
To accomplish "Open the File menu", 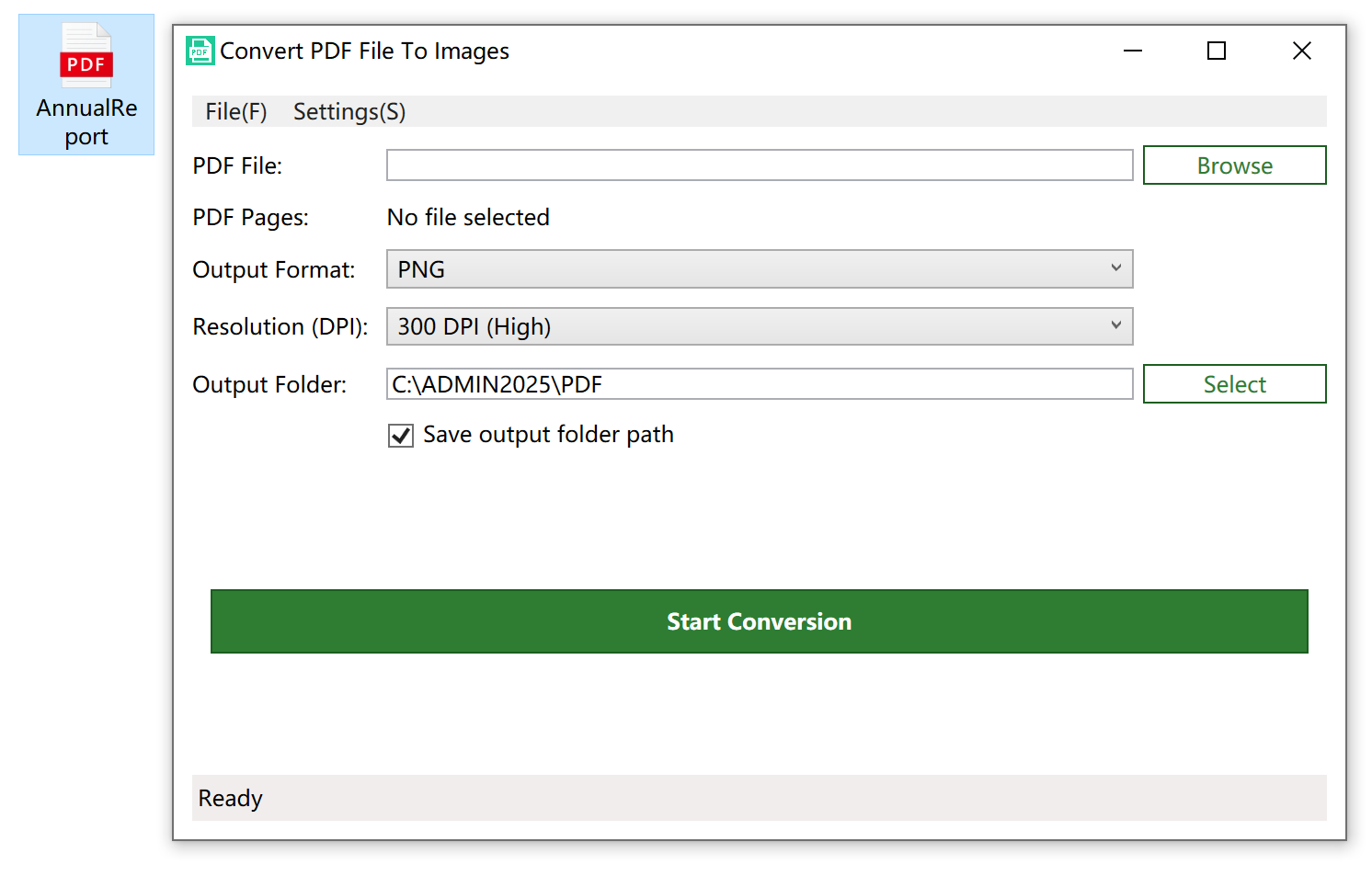I will 234,110.
